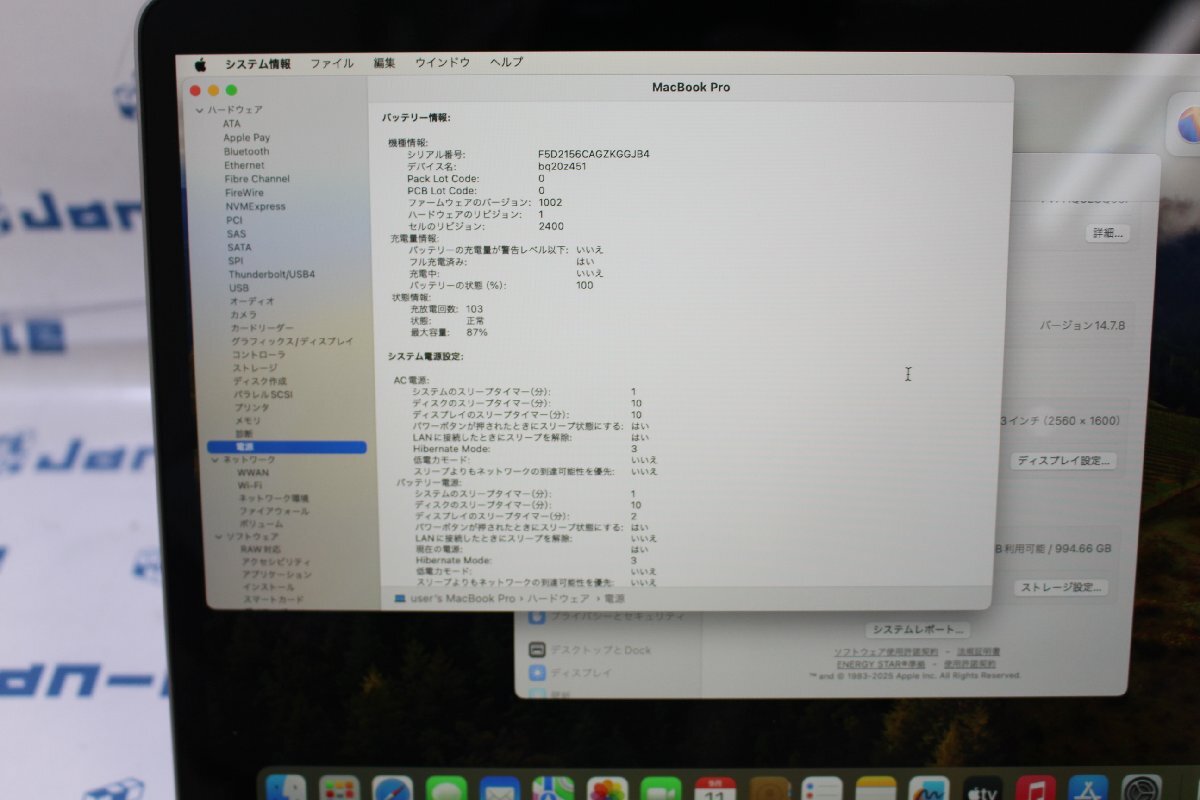Collapse the ハードウェア tree section
The width and height of the screenshot is (1200, 800).
tap(200, 110)
